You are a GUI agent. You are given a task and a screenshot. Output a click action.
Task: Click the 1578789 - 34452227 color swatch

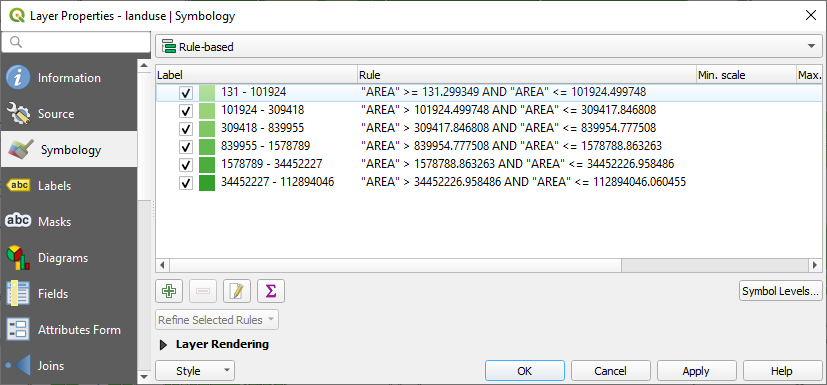click(x=207, y=165)
